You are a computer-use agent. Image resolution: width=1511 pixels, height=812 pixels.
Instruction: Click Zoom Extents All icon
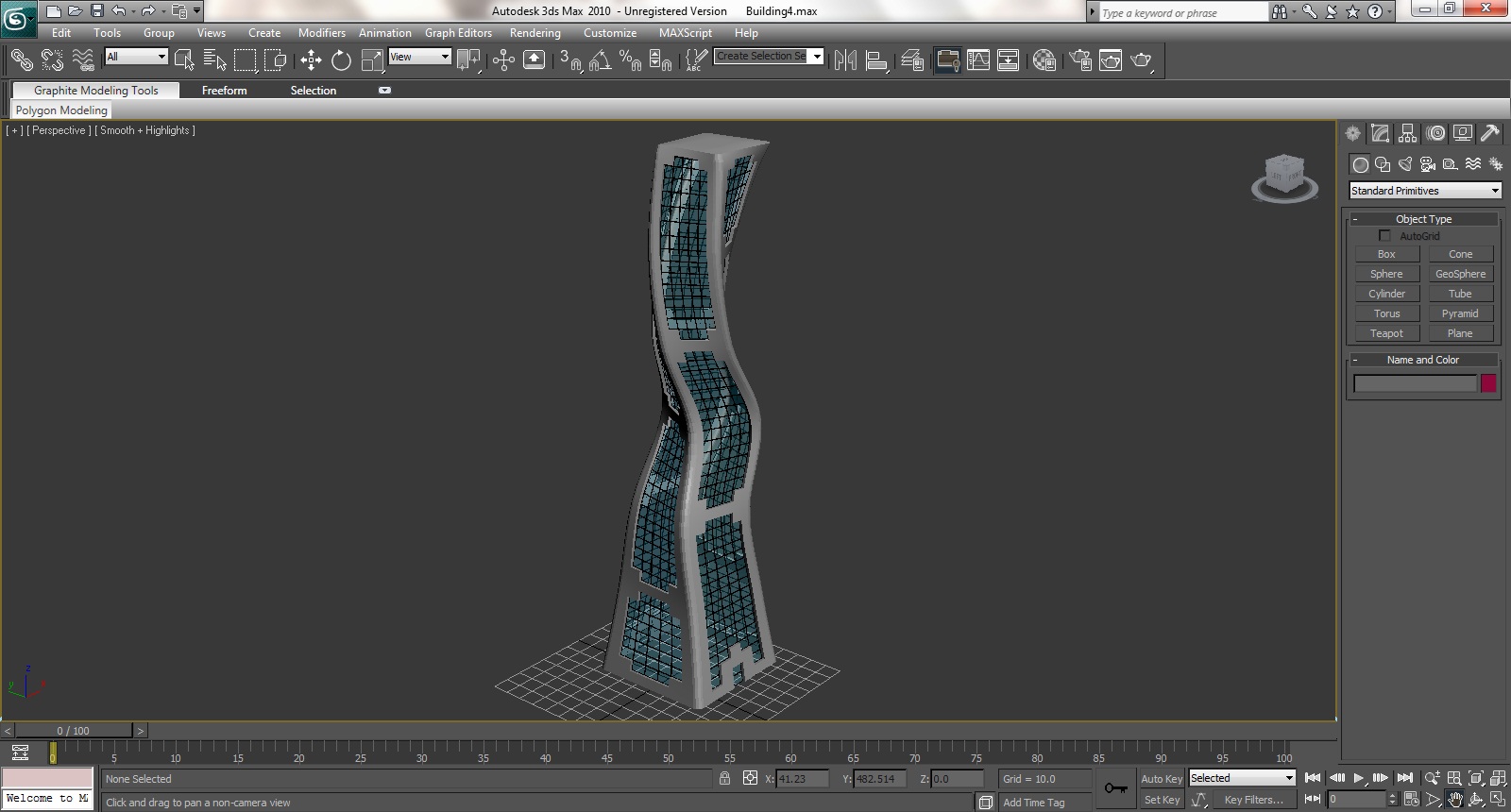pyautogui.click(x=1499, y=778)
